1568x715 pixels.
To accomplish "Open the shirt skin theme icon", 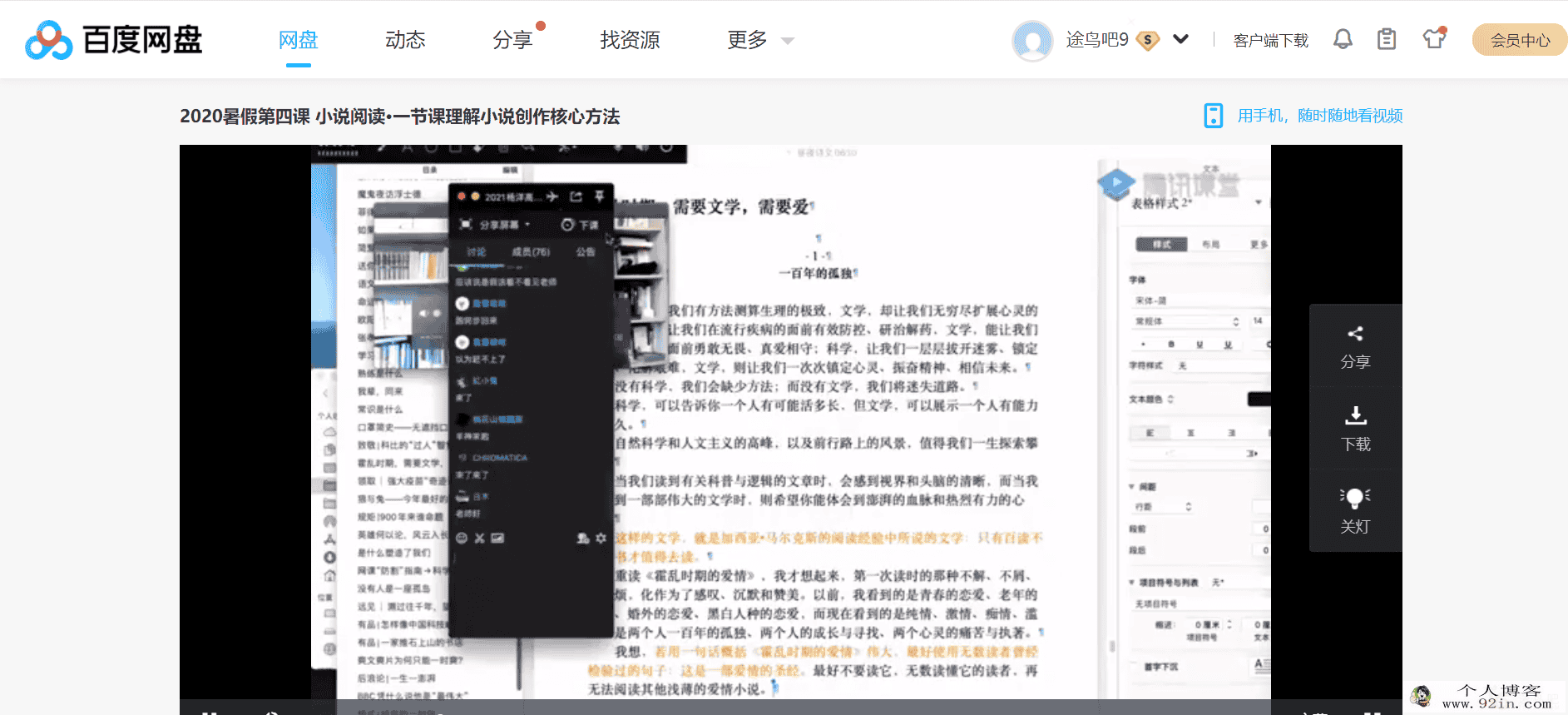I will [1434, 38].
